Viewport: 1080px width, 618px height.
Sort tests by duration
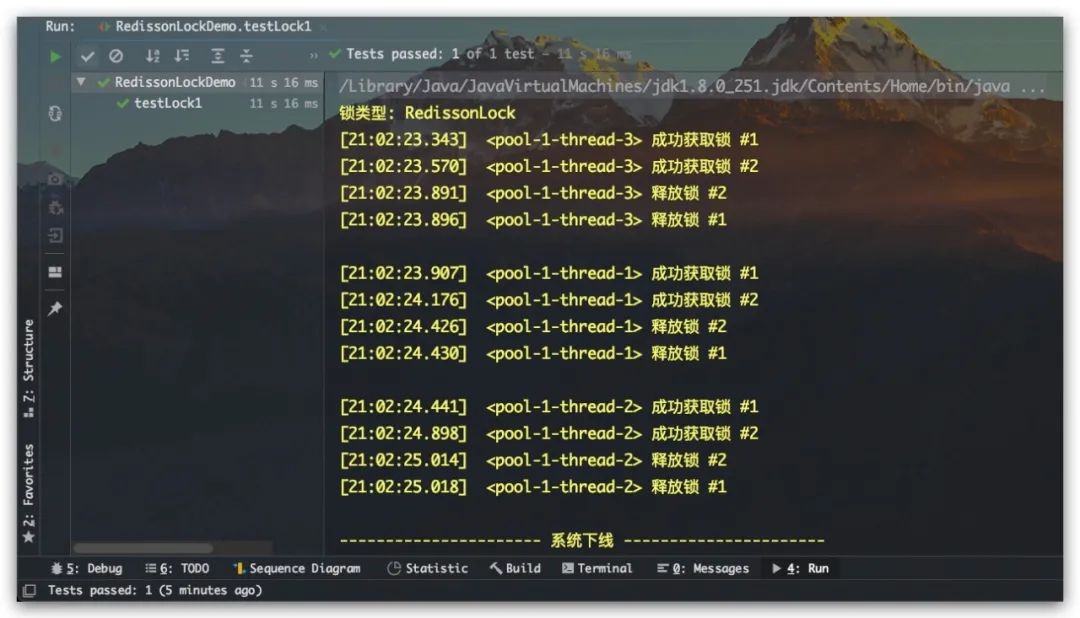pos(181,56)
